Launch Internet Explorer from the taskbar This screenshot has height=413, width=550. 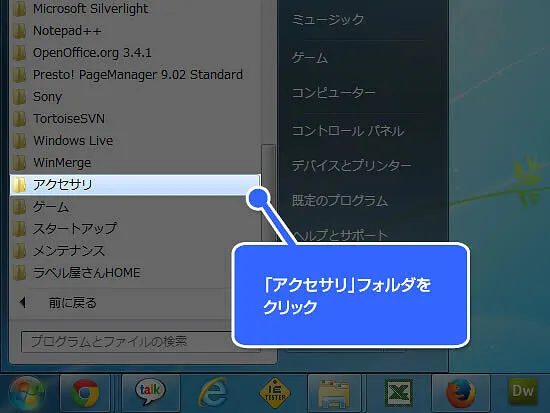[x=213, y=393]
